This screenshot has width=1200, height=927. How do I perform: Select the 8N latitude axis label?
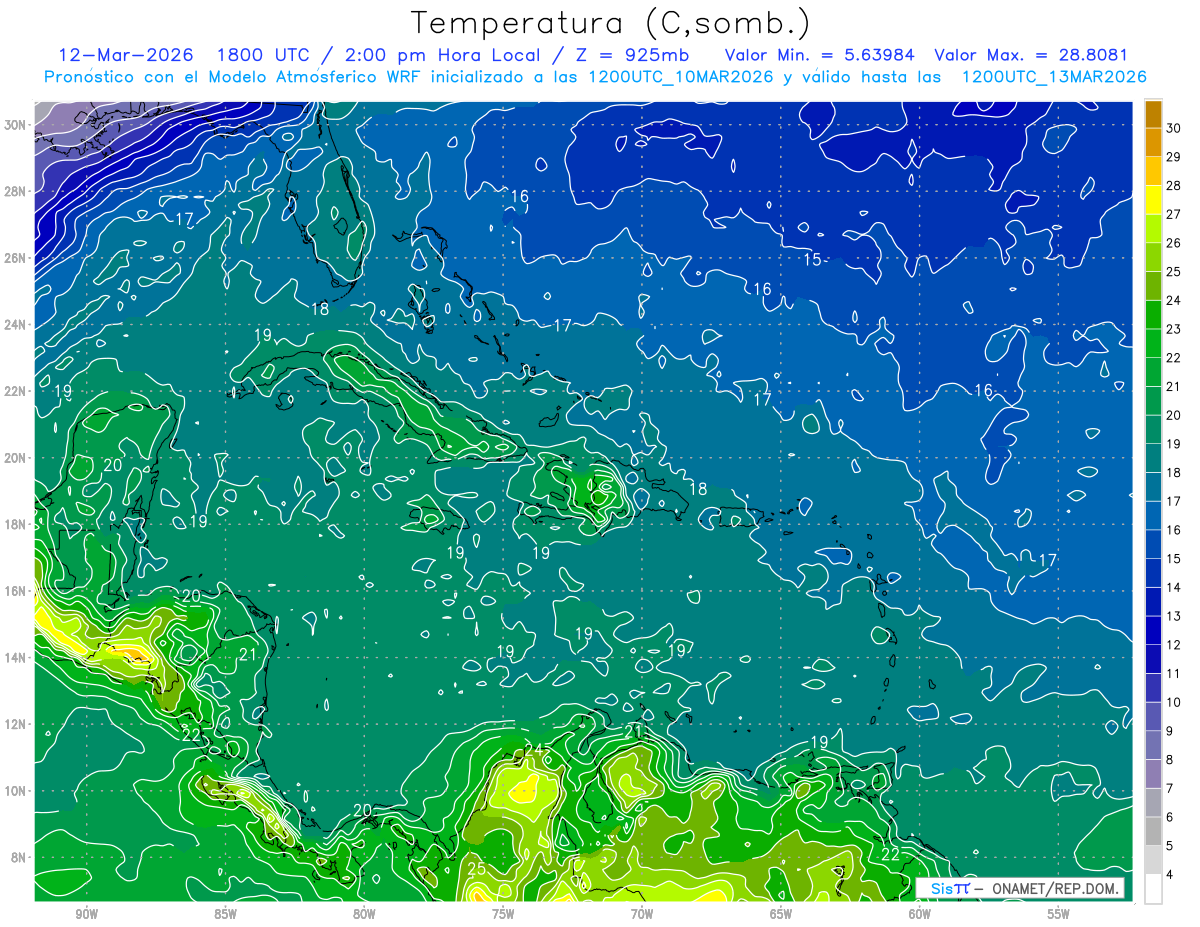coord(19,857)
